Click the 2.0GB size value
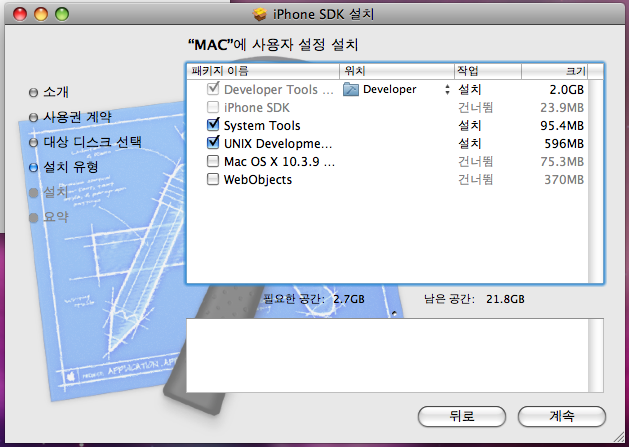This screenshot has height=447, width=629. tap(566, 89)
